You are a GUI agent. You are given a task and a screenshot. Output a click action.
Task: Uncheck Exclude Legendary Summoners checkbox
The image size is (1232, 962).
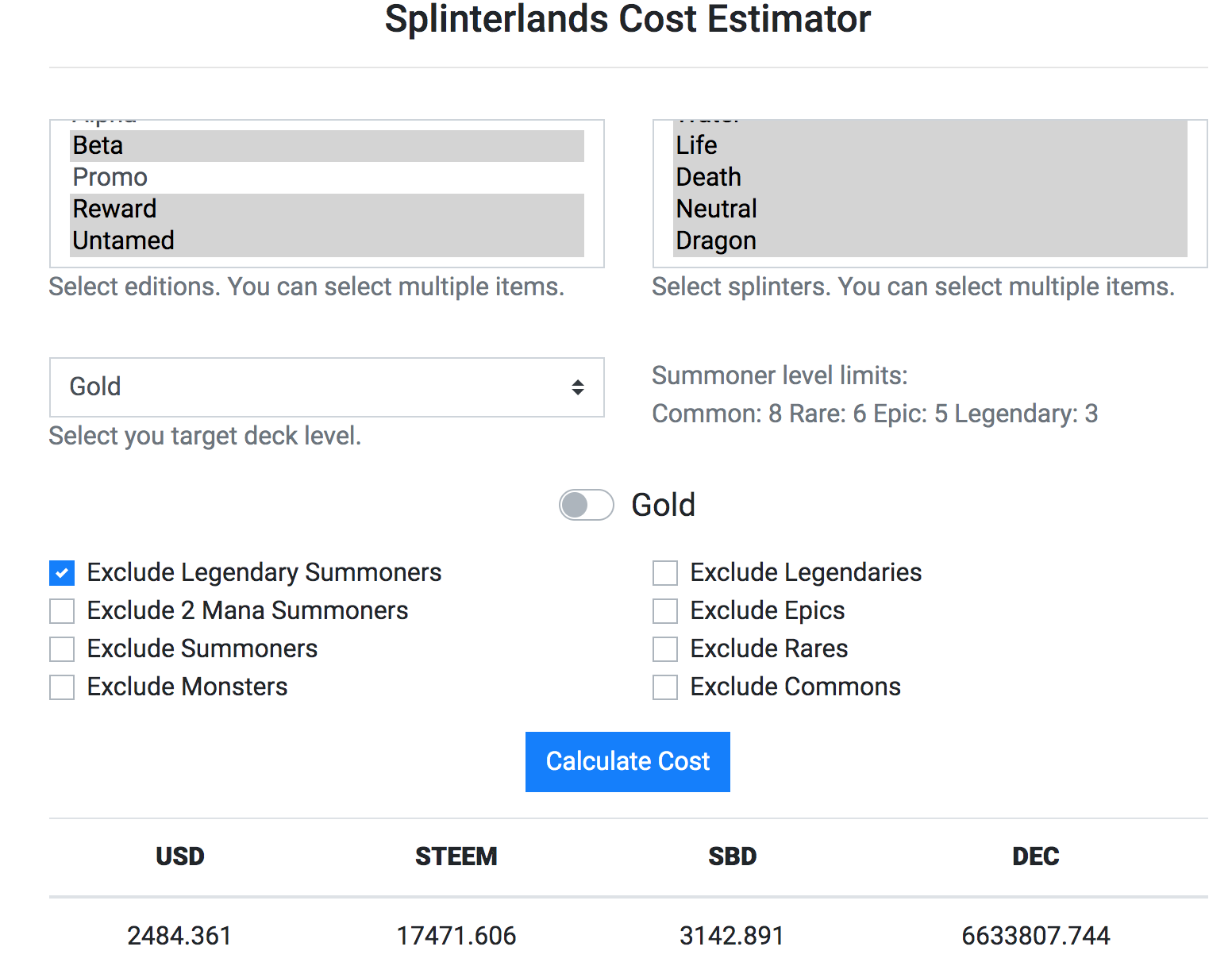pos(62,573)
